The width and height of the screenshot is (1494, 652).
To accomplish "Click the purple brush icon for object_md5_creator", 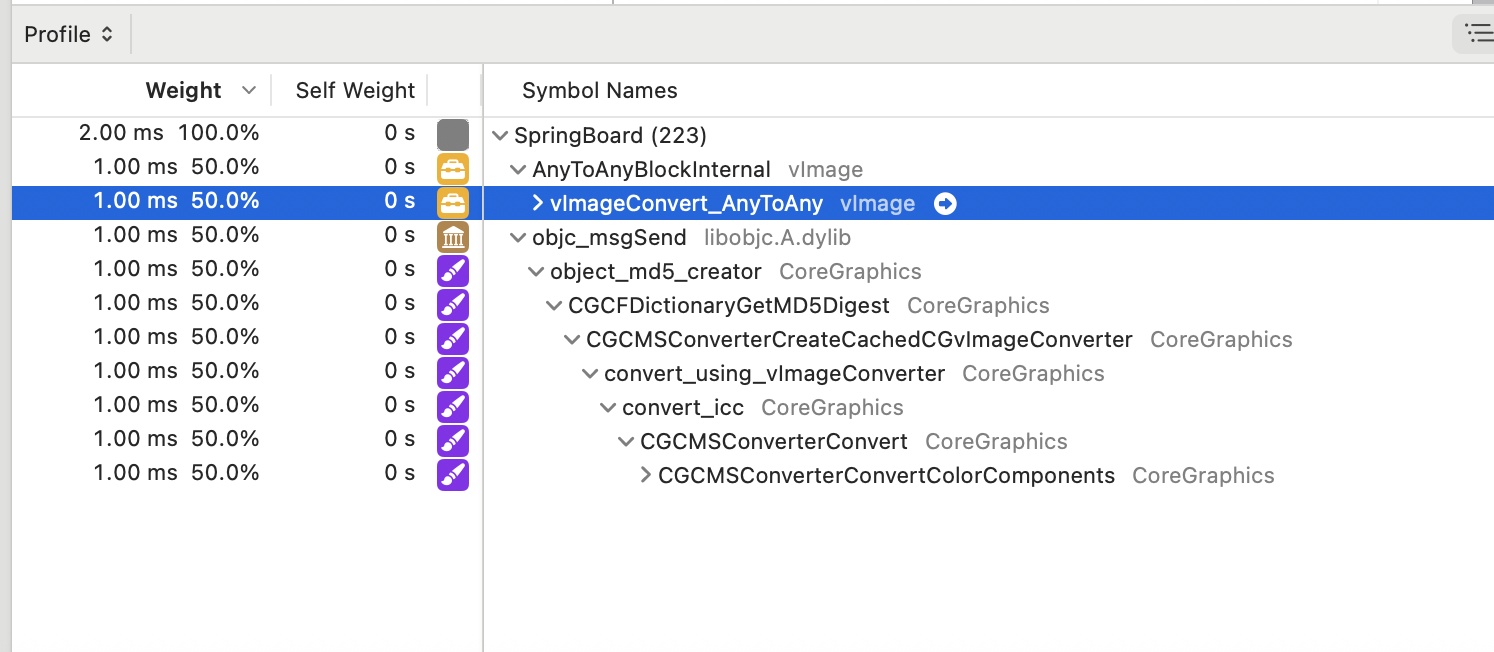I will pyautogui.click(x=453, y=271).
